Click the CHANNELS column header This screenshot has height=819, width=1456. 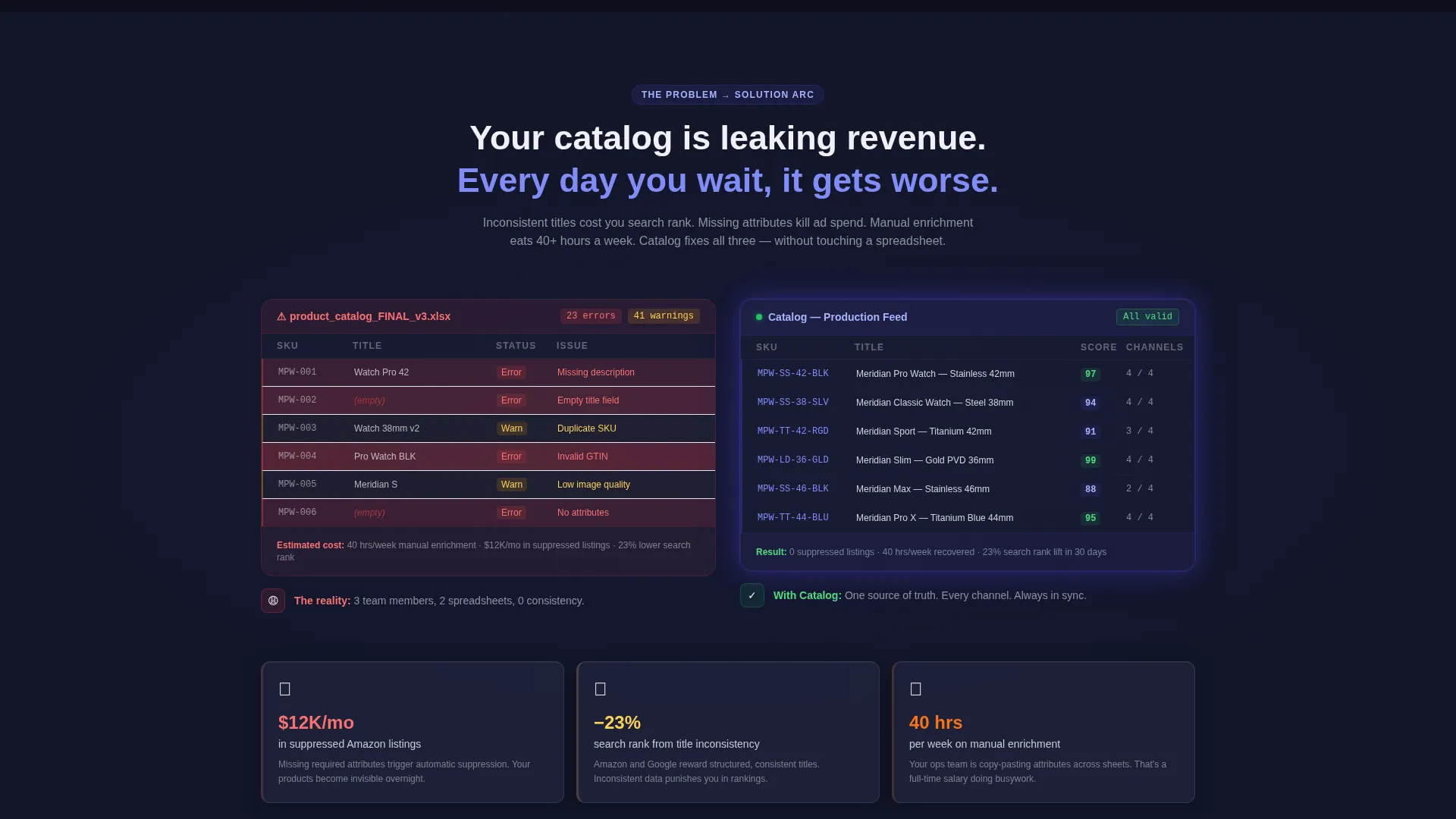point(1154,347)
